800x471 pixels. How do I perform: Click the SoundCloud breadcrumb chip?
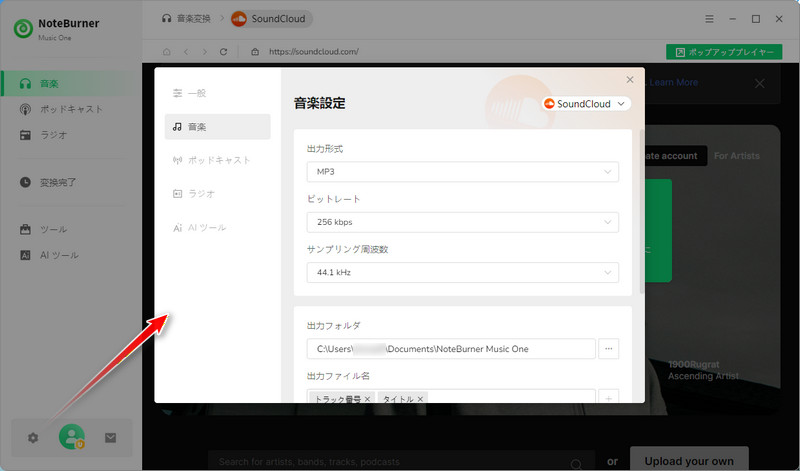(x=271, y=19)
